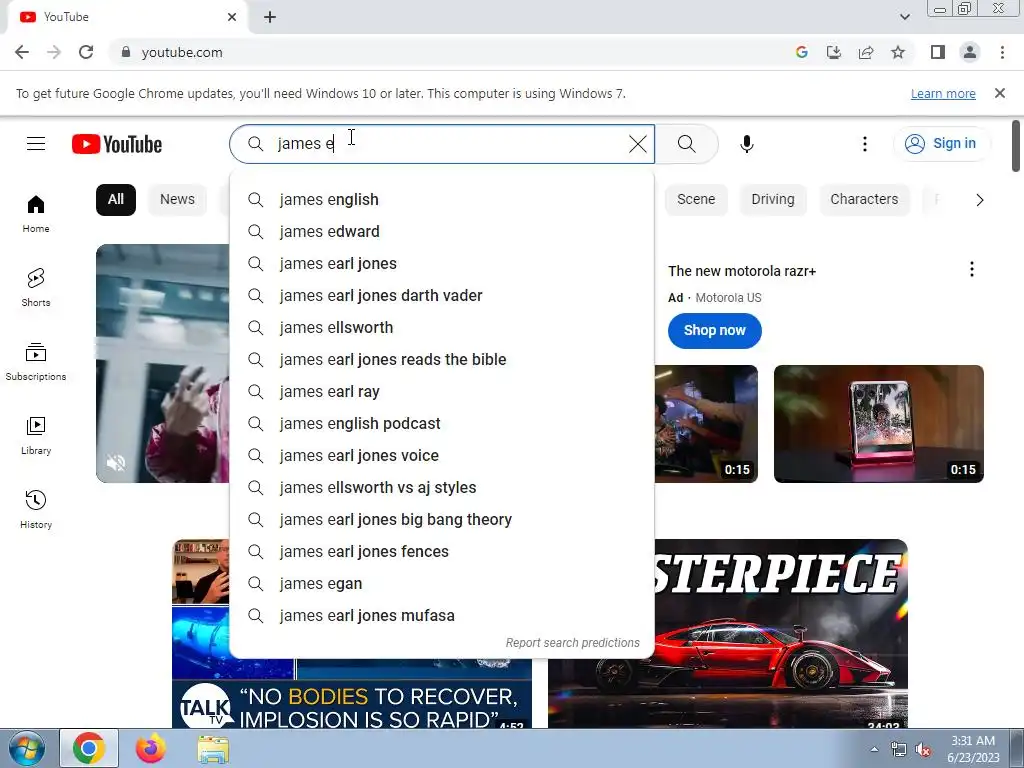1024x768 pixels.
Task: Go back in Chrome
Action: (22, 52)
